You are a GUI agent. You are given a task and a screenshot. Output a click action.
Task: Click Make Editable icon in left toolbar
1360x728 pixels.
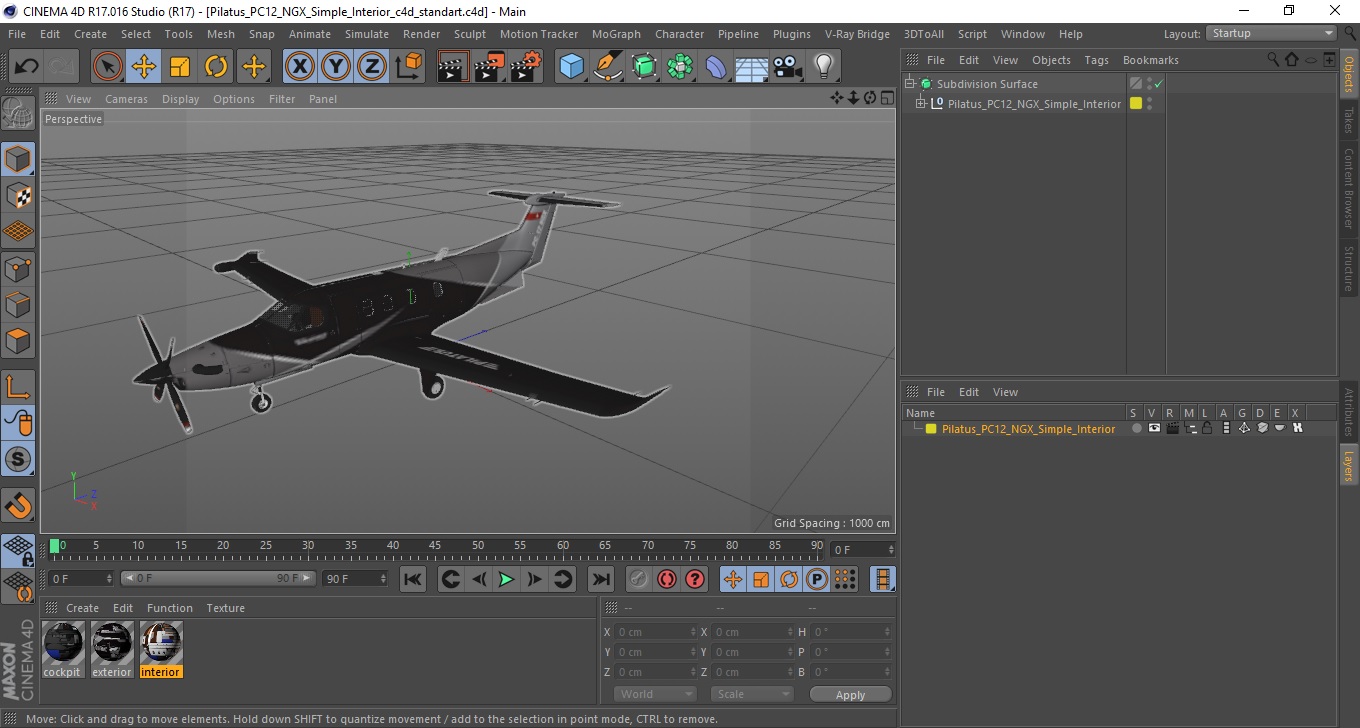[x=18, y=113]
